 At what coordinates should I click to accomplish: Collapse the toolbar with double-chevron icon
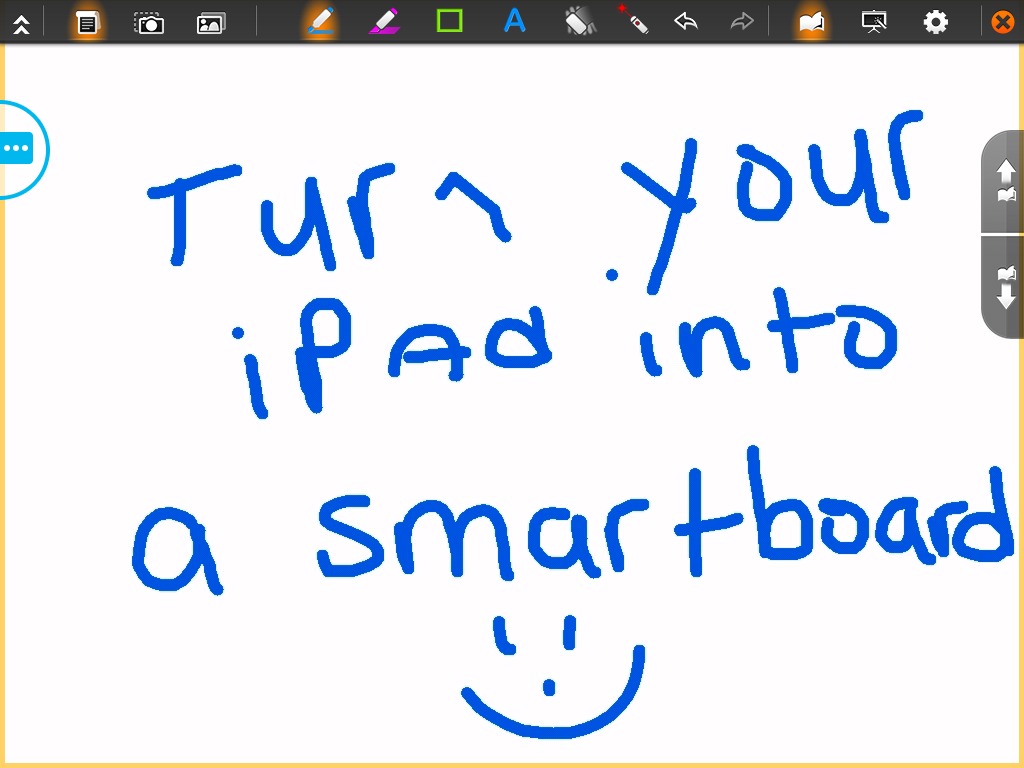(21, 24)
